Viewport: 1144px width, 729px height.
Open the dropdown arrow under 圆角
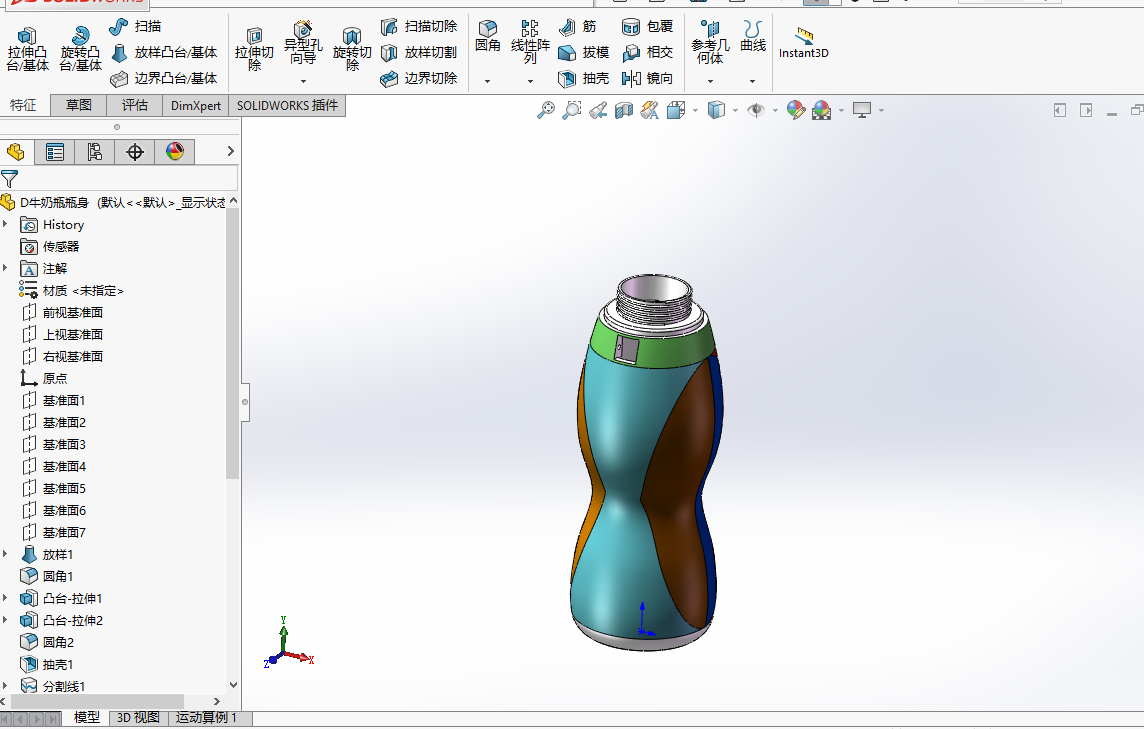pos(487,81)
